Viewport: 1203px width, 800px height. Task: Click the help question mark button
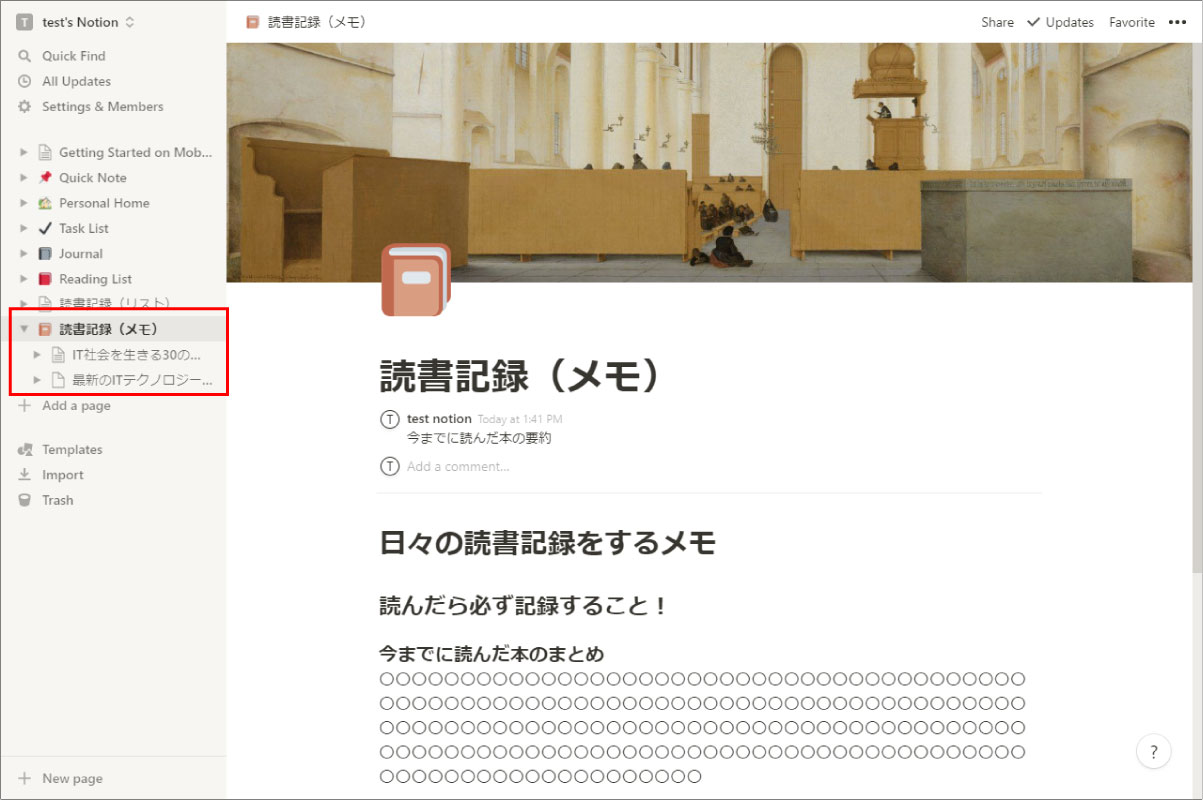pos(1153,752)
